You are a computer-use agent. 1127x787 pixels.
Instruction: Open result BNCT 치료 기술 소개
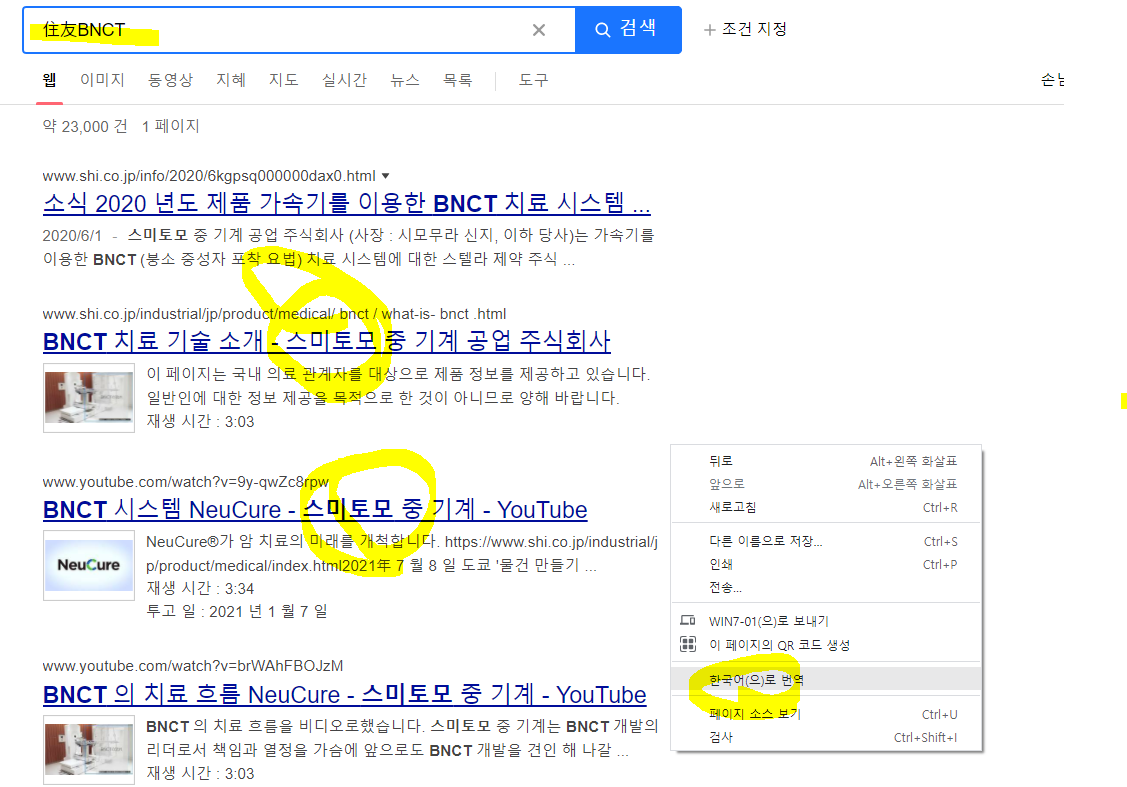tap(326, 341)
